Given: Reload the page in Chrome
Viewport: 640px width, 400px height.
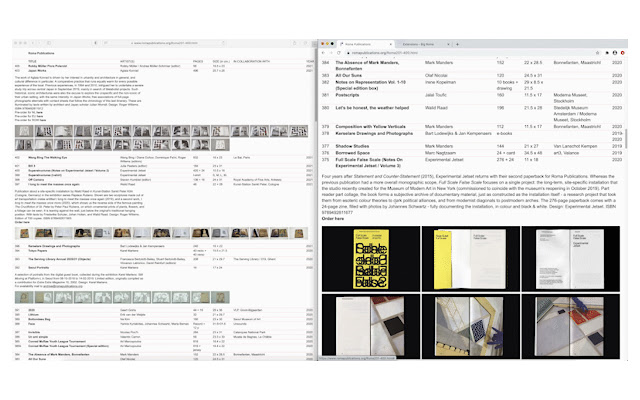Looking at the screenshot, I should pos(338,53).
